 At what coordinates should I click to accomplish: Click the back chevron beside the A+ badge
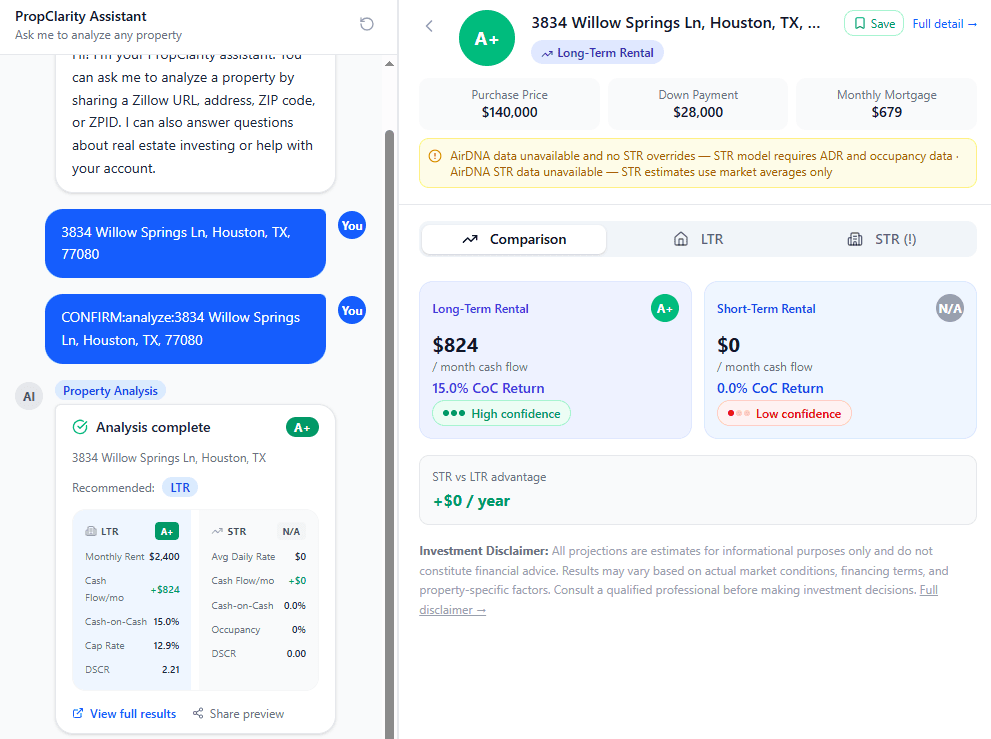click(x=429, y=26)
